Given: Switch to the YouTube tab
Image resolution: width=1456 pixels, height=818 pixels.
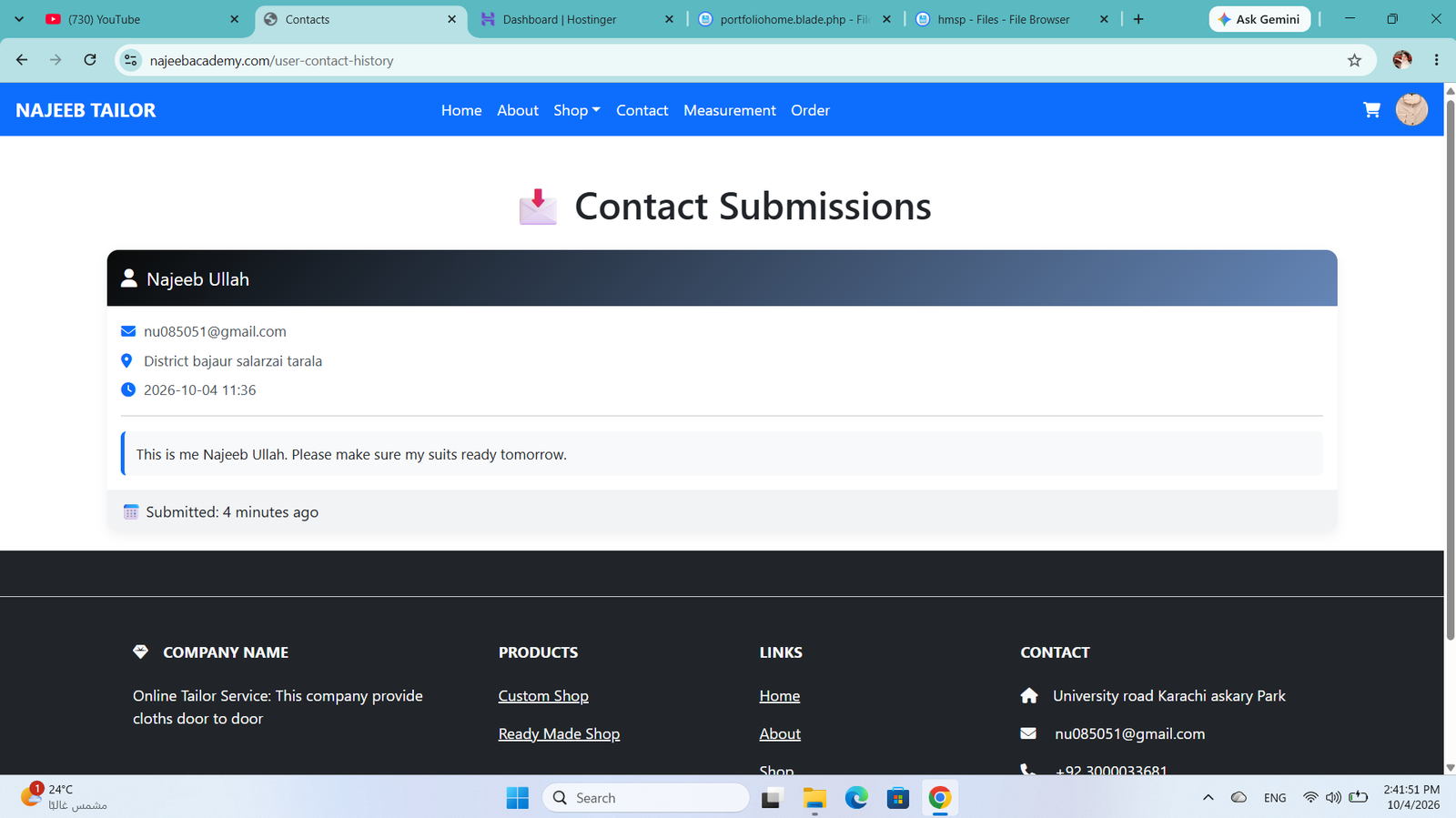Looking at the screenshot, I should pos(143,19).
